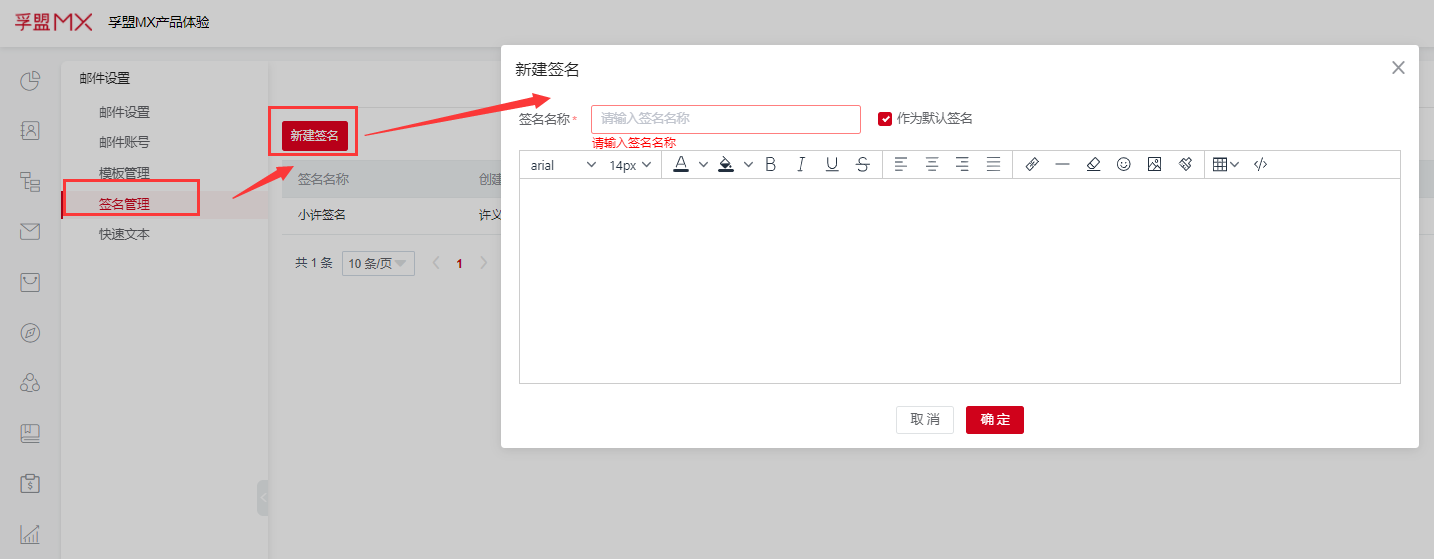Go to 快速文本 menu item
The width and height of the screenshot is (1434, 559).
click(124, 234)
